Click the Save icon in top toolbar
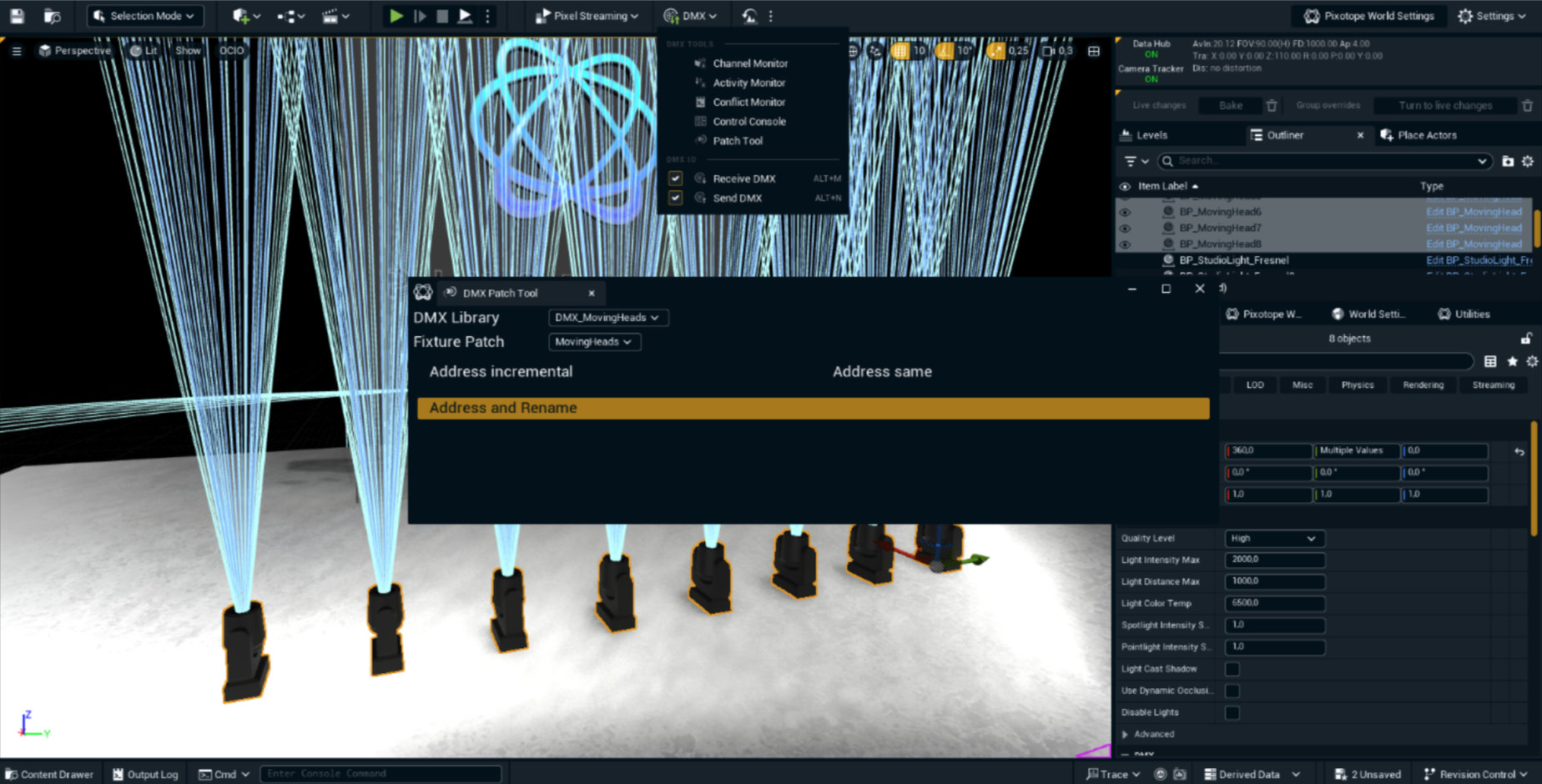This screenshot has height=784, width=1542. pyautogui.click(x=17, y=16)
